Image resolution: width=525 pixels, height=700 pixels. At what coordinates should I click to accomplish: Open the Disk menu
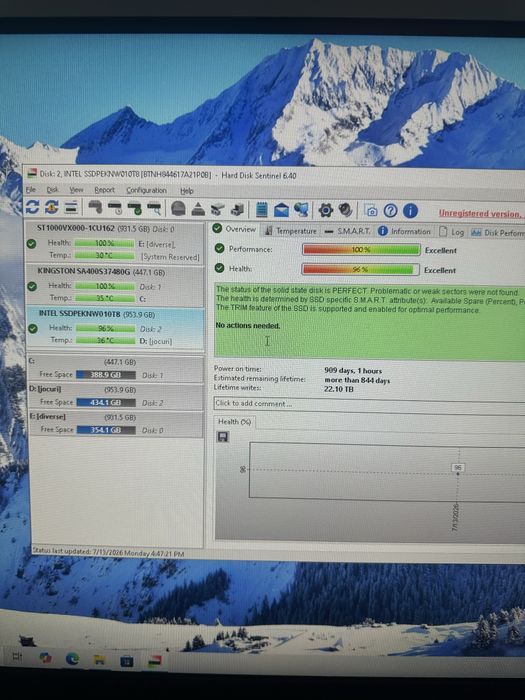coord(53,190)
